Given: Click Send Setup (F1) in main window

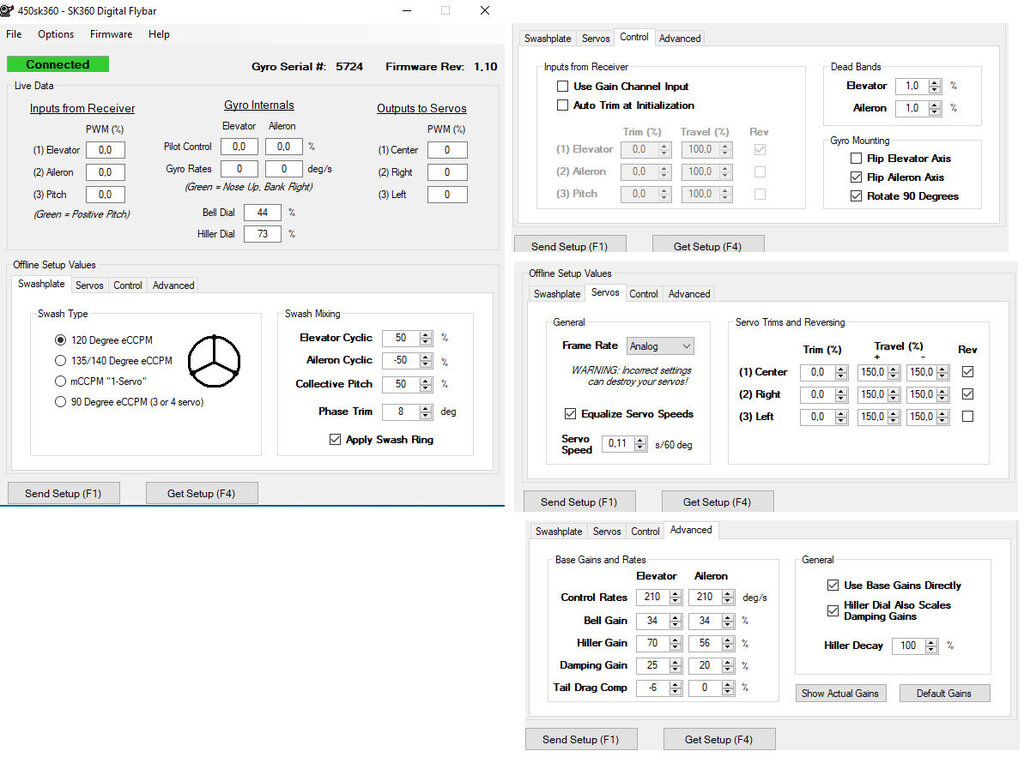Looking at the screenshot, I should pos(64,493).
